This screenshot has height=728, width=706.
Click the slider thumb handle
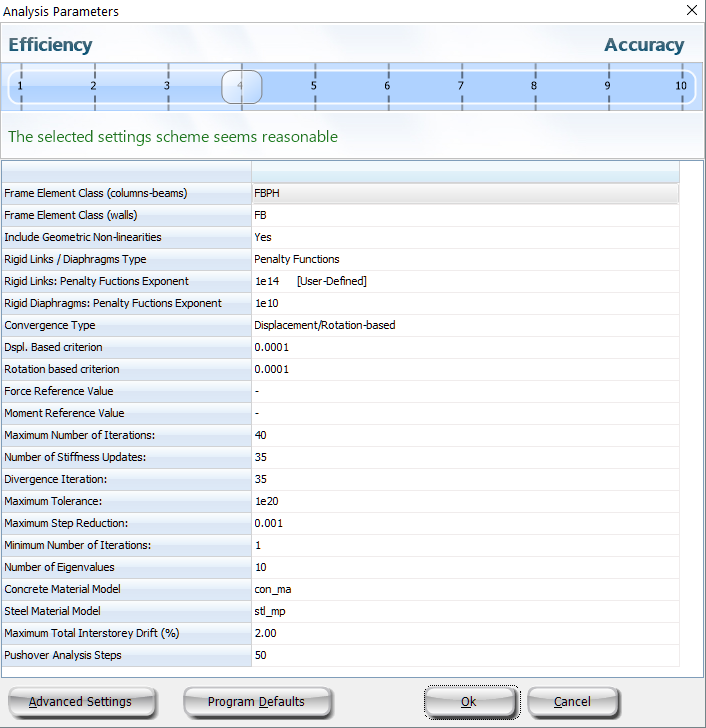click(x=241, y=87)
